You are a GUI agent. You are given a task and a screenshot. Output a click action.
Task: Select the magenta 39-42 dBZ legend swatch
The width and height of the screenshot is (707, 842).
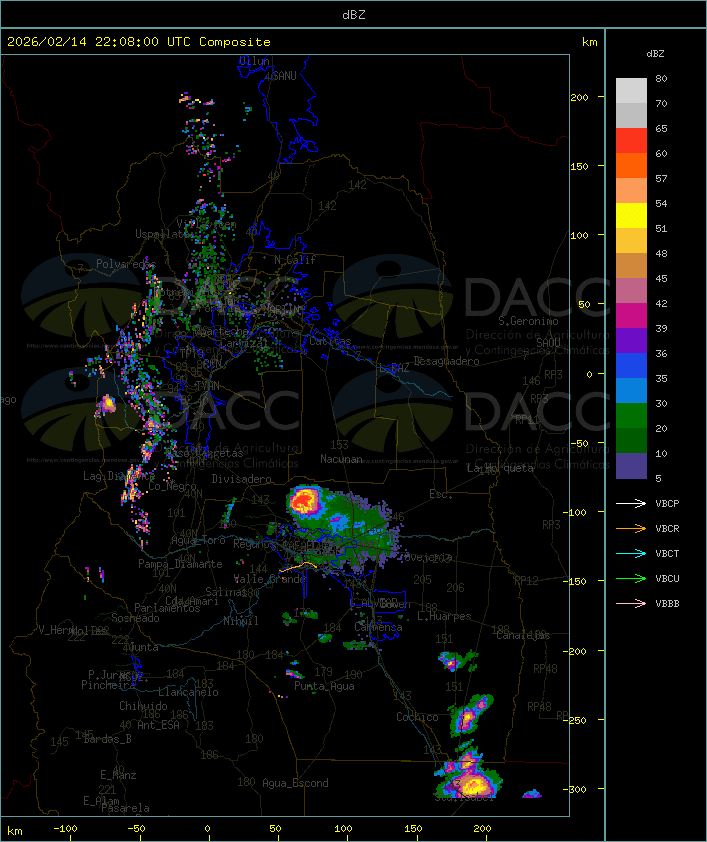coord(631,315)
